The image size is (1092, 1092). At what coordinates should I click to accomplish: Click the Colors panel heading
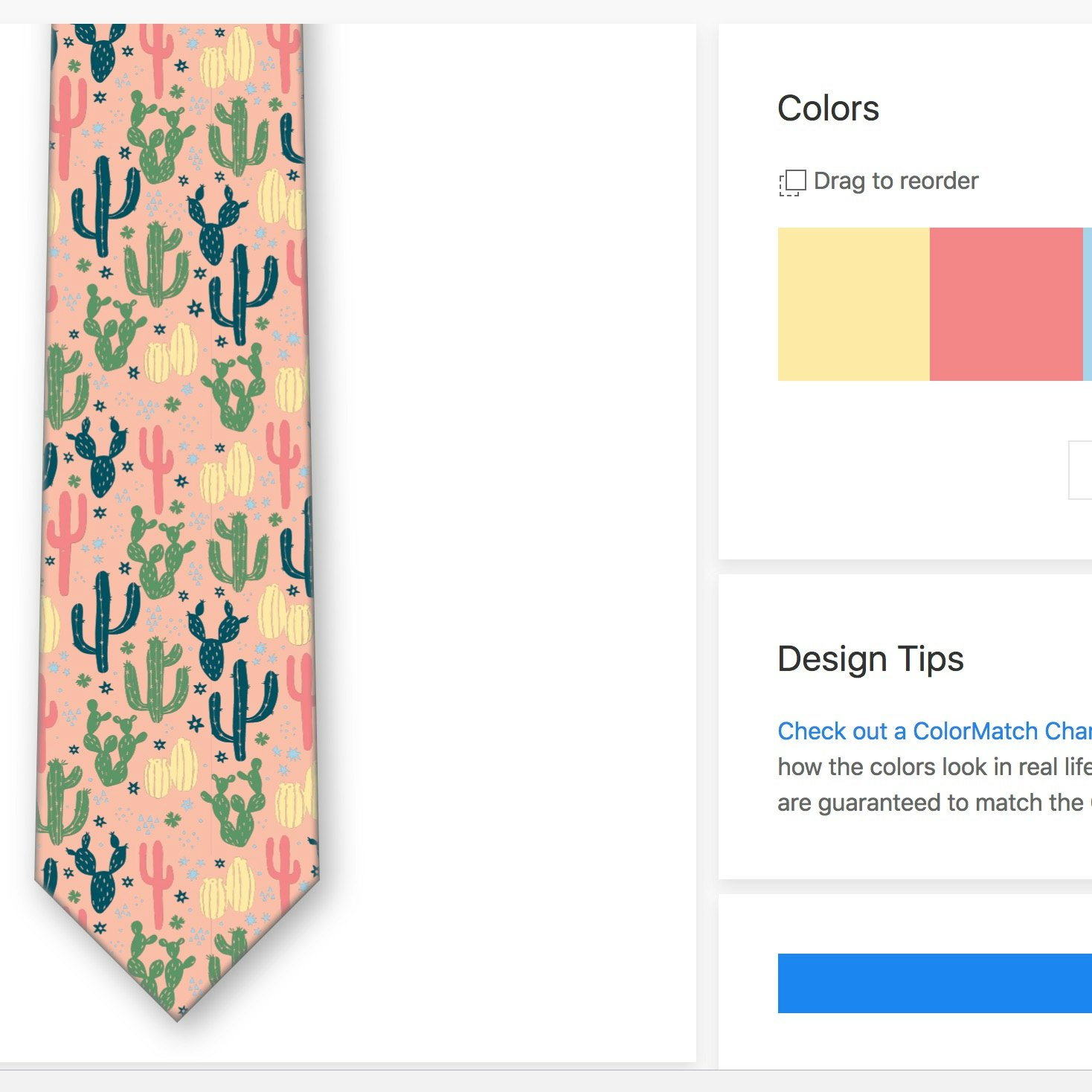(828, 109)
